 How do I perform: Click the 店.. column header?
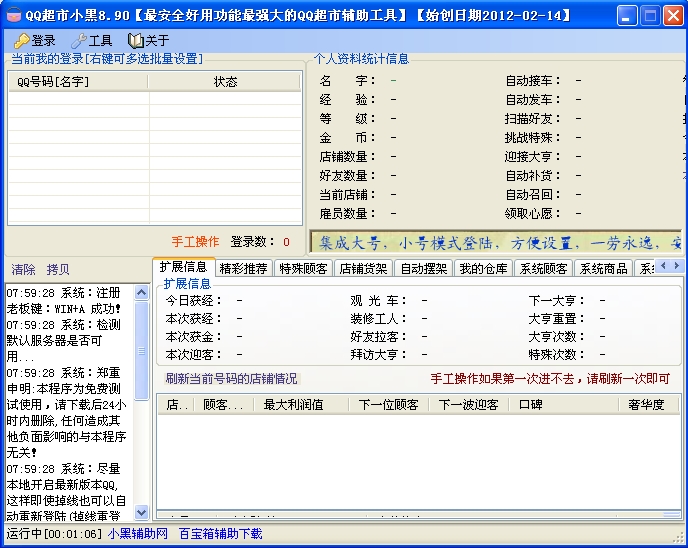click(x=176, y=405)
